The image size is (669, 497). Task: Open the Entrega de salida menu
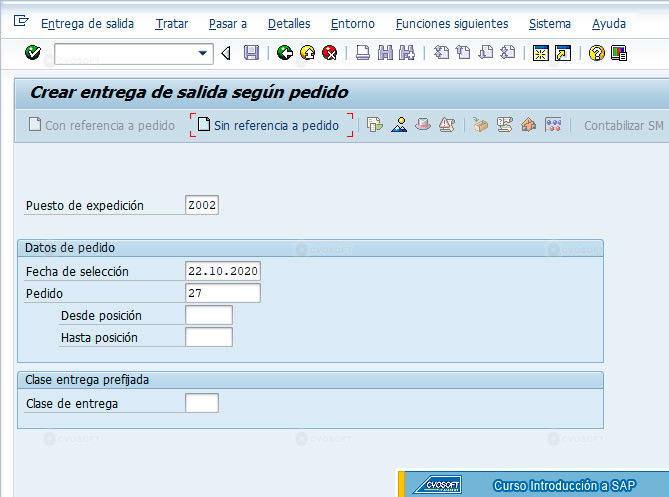(x=87, y=23)
